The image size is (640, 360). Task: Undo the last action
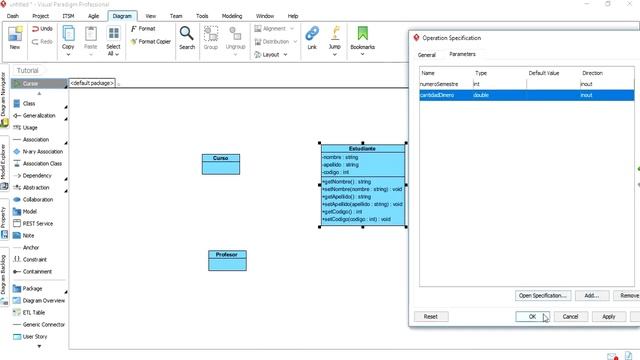click(42, 29)
